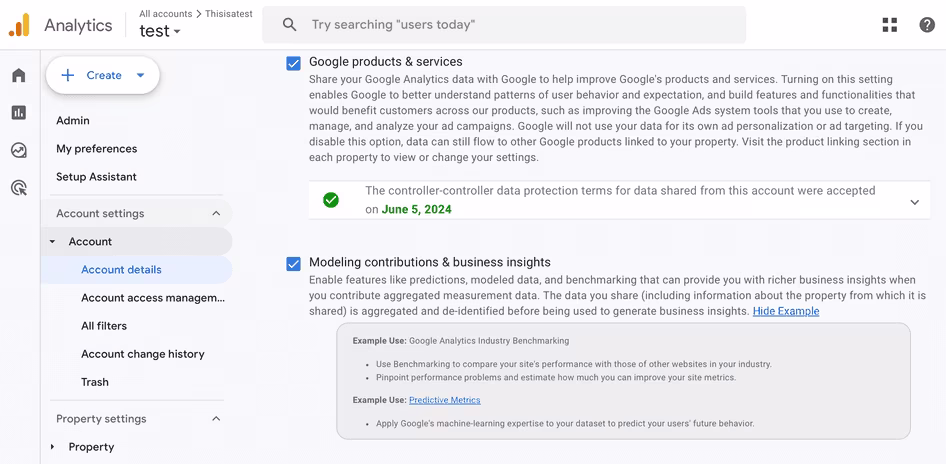Open the Advertising cursor-target icon

point(19,188)
